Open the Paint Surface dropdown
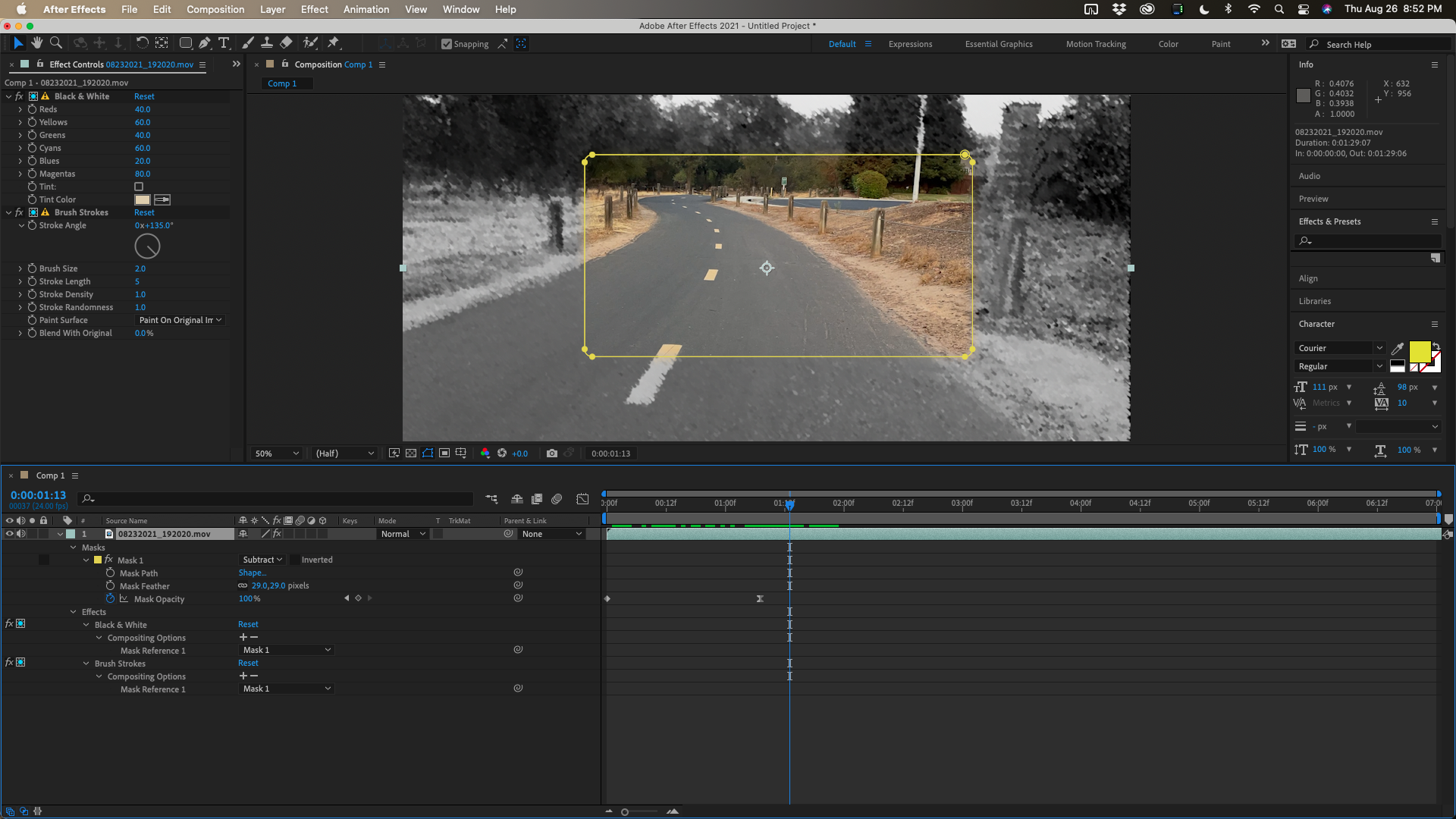 180,320
